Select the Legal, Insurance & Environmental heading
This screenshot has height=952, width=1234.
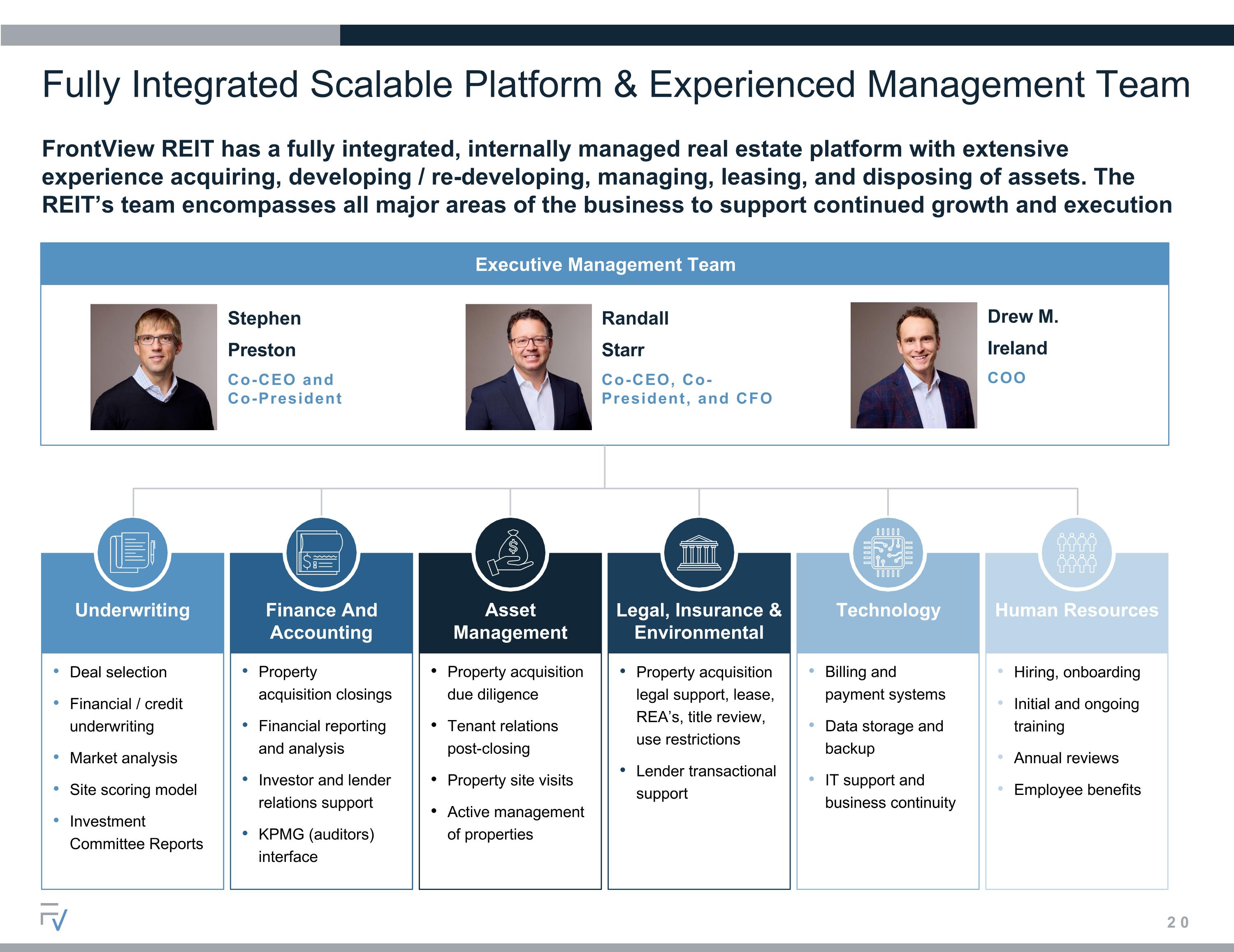(x=699, y=621)
